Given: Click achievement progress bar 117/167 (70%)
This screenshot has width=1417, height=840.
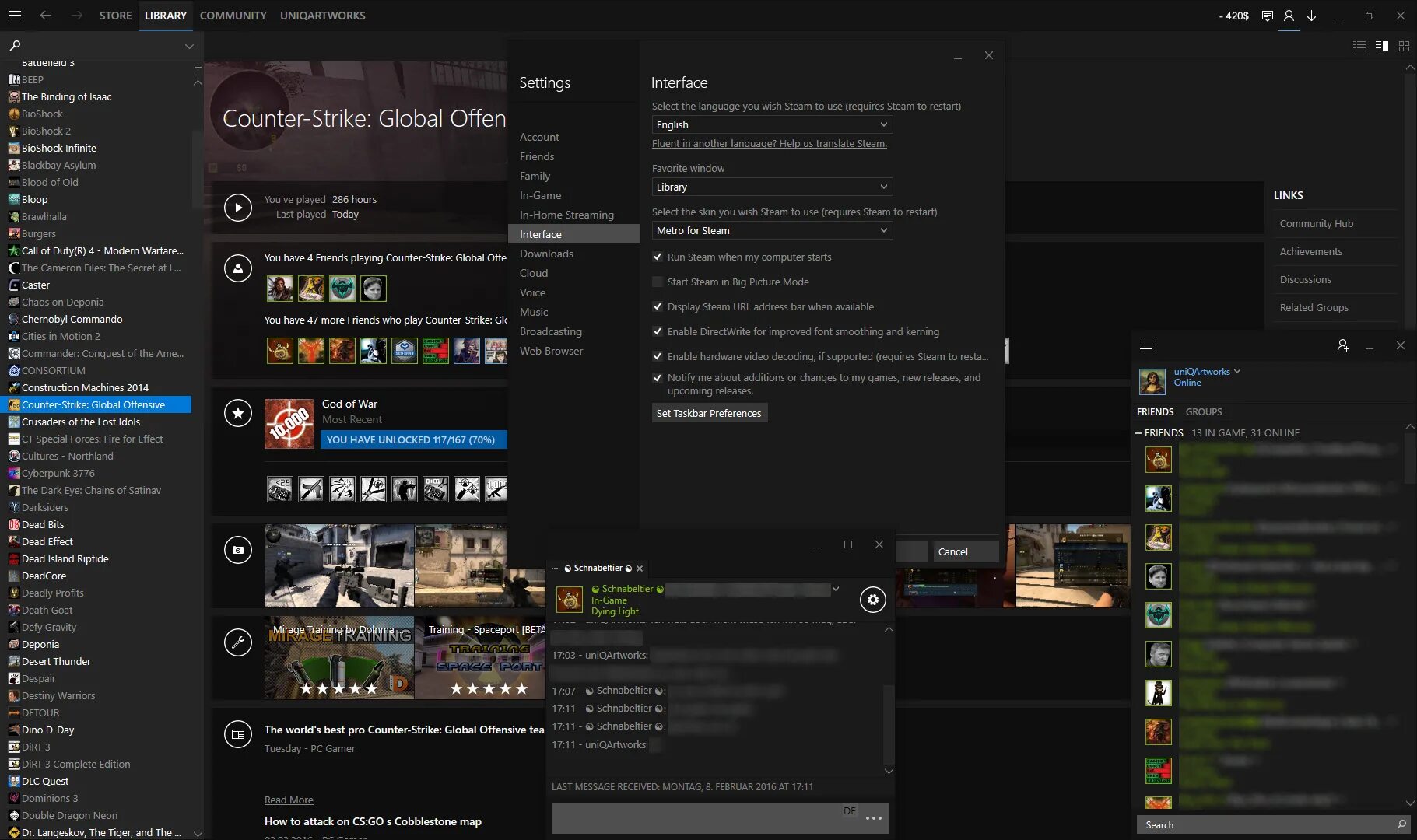Looking at the screenshot, I should click(414, 439).
